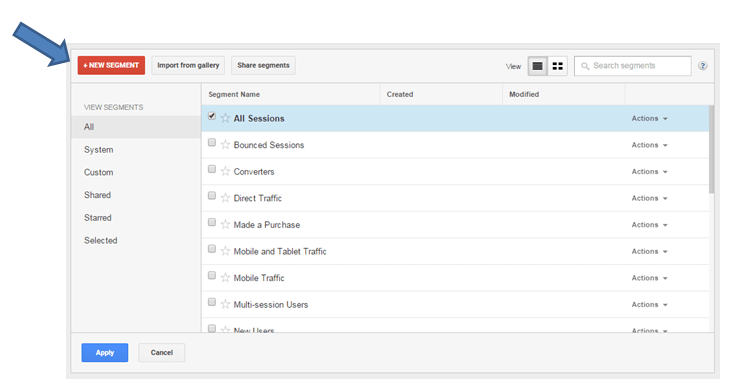Screen dimensions: 735x390
Task: Star the All Sessions segment
Action: [225, 118]
